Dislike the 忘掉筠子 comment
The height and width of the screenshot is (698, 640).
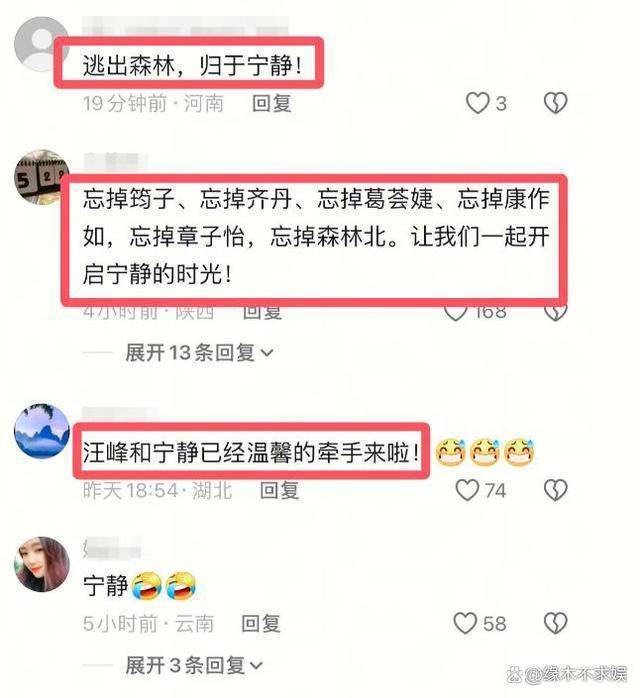pyautogui.click(x=555, y=313)
